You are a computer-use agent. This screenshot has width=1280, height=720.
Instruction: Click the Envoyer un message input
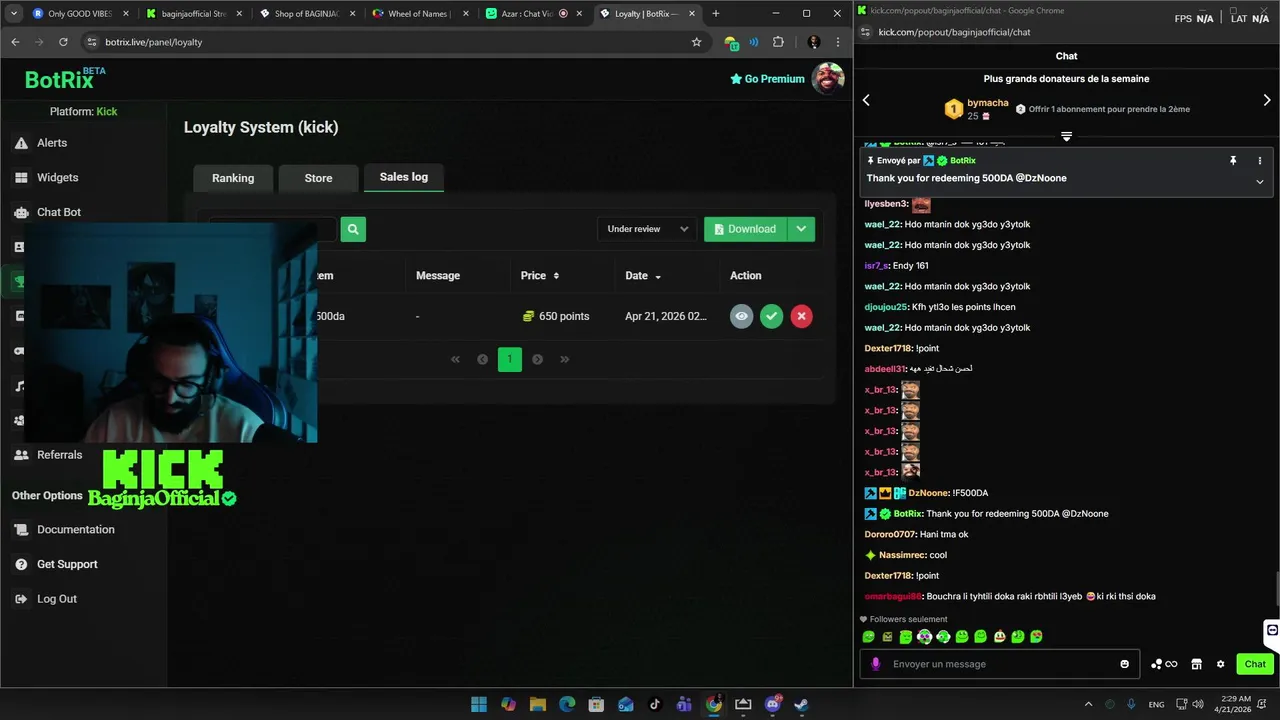click(x=1000, y=664)
